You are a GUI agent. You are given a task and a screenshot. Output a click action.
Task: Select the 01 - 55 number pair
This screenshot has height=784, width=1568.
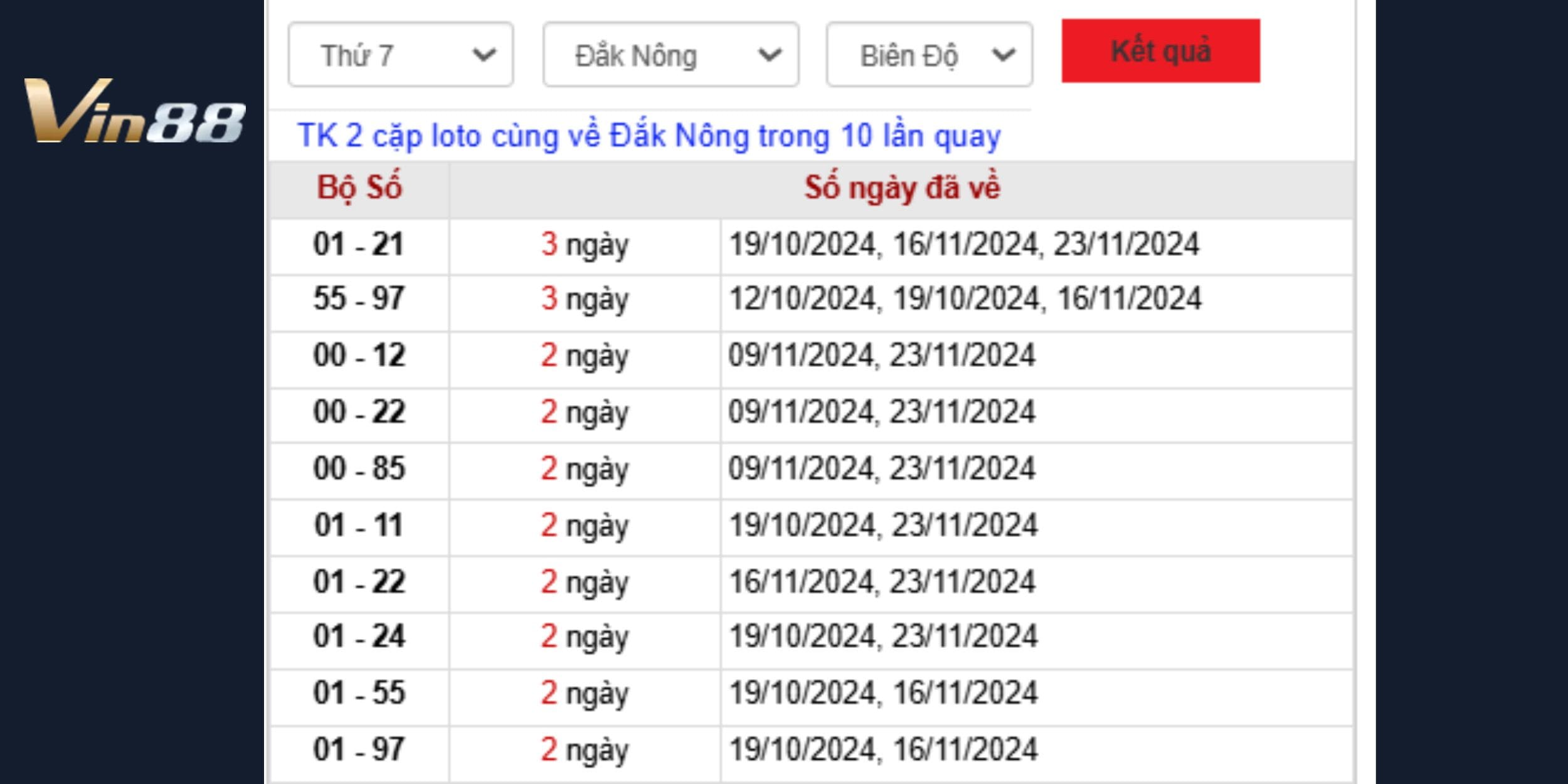click(x=359, y=692)
